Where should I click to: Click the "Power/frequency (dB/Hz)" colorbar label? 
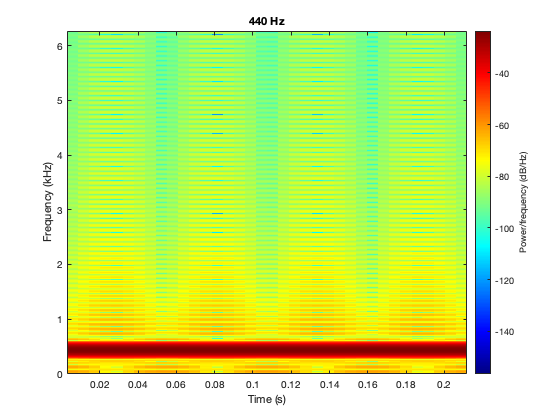[523, 202]
